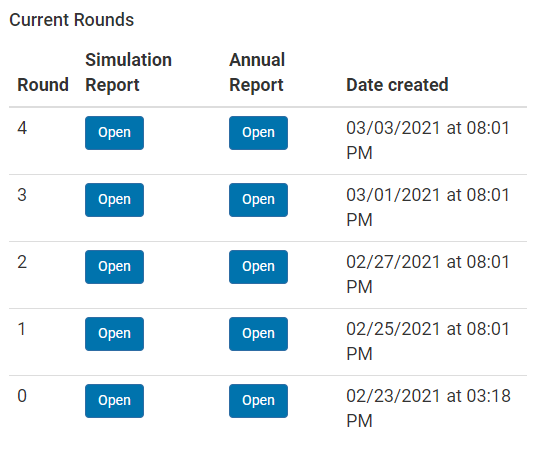Click round number 0 cell
The width and height of the screenshot is (539, 452).
pyautogui.click(x=22, y=396)
